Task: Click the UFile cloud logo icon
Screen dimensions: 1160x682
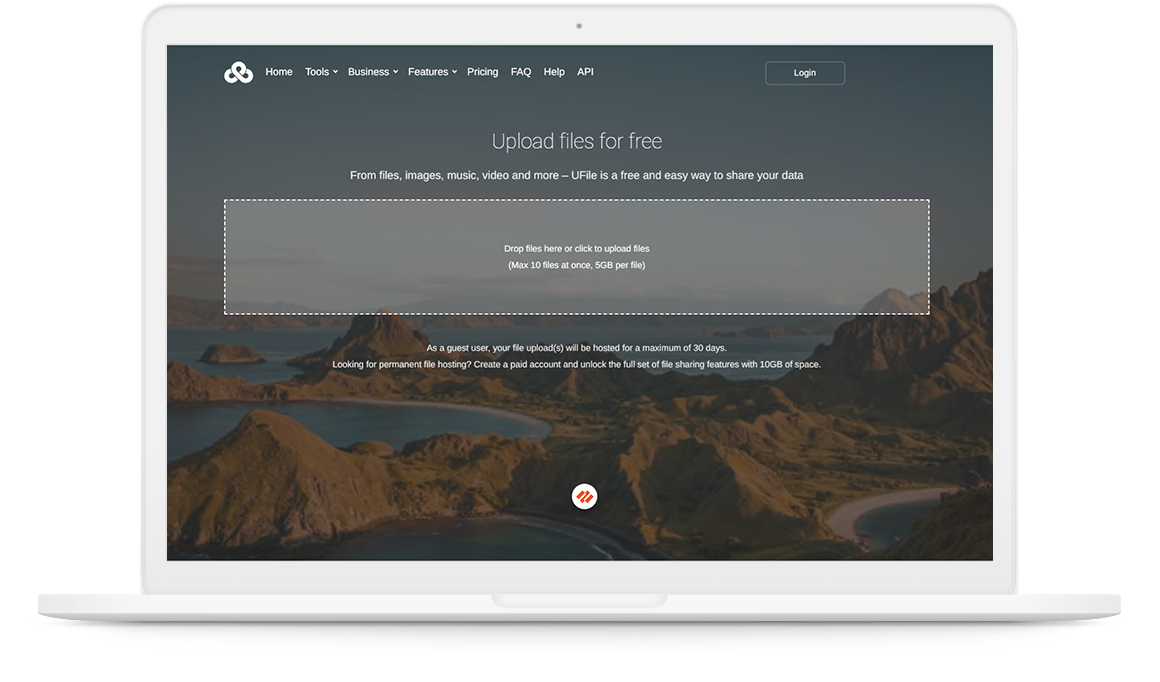Action: tap(238, 71)
